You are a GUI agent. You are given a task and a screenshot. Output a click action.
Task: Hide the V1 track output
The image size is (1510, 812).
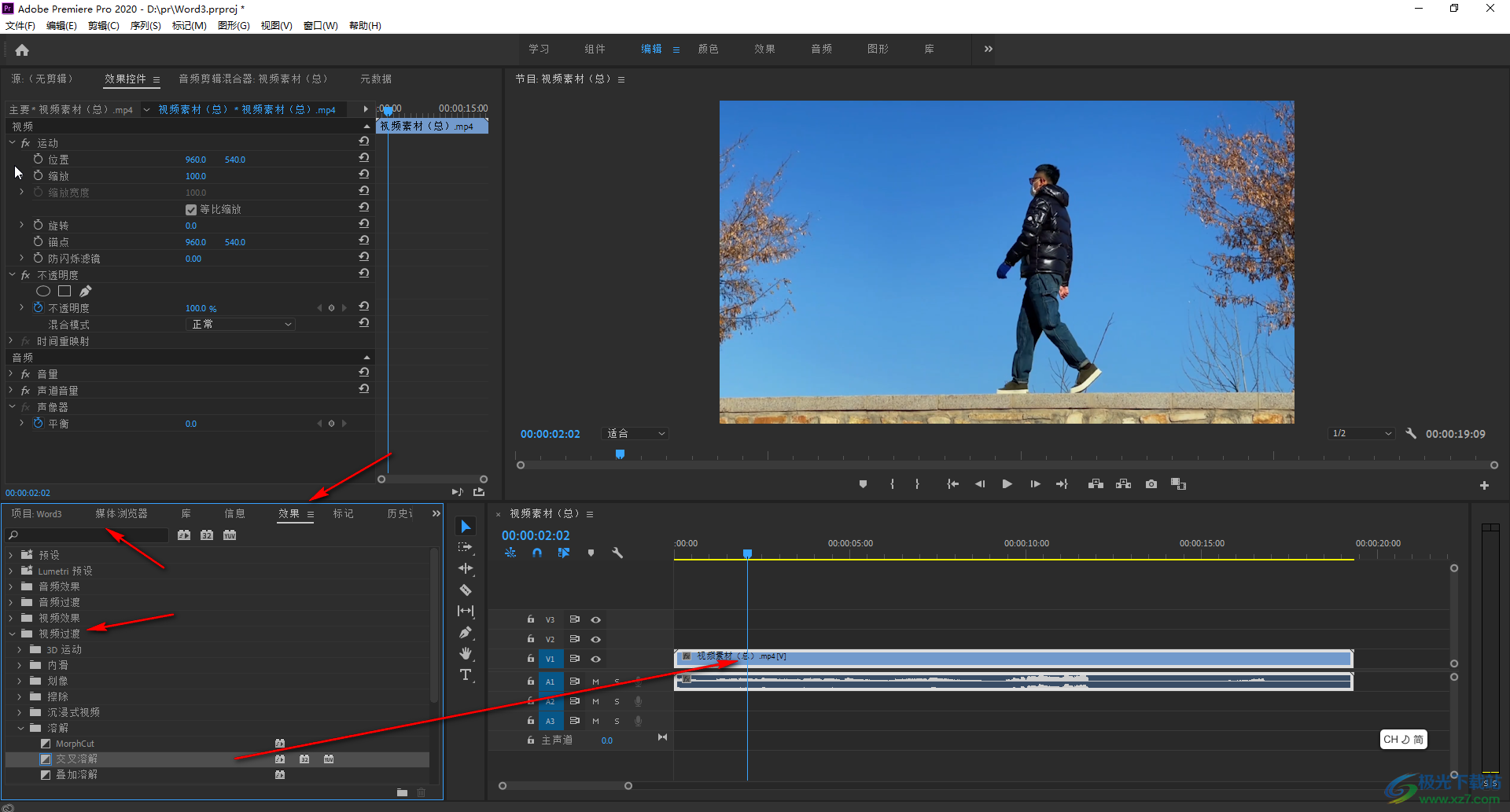(x=596, y=660)
